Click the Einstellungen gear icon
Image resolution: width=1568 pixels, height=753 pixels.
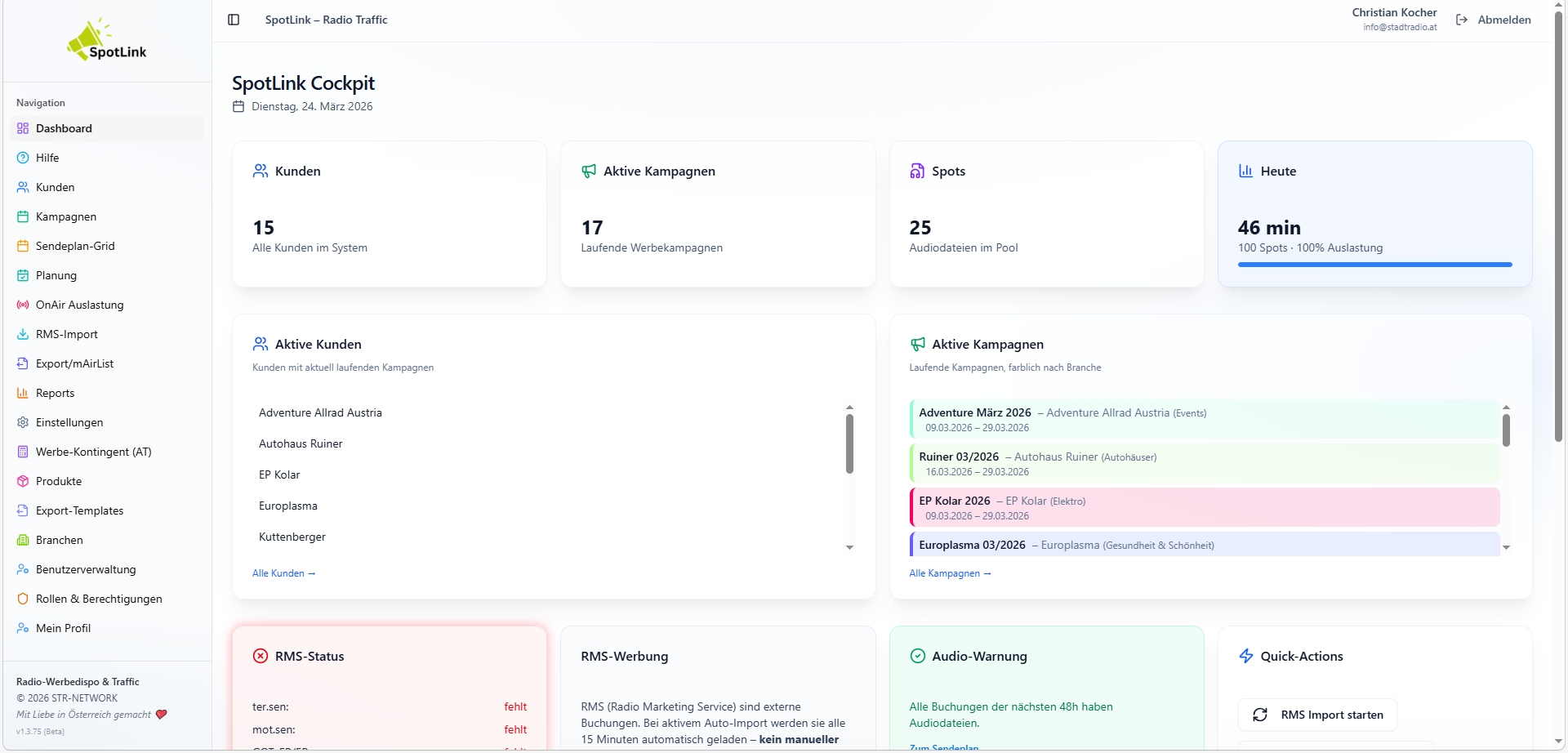click(23, 422)
